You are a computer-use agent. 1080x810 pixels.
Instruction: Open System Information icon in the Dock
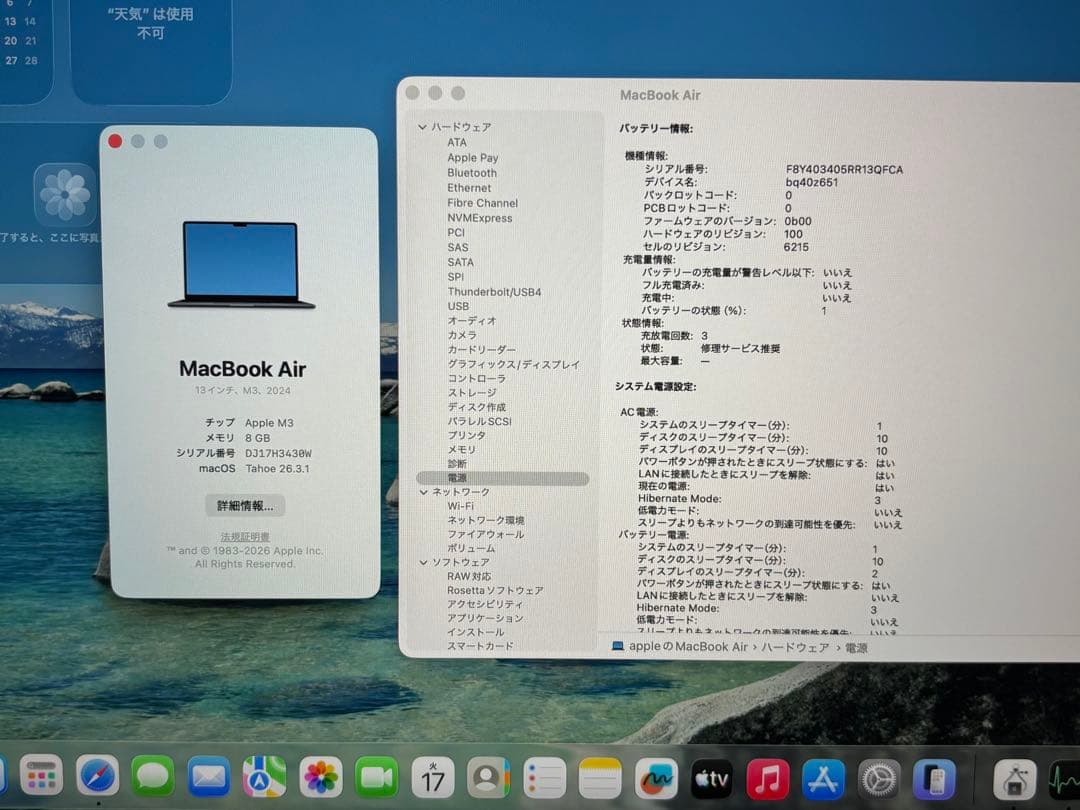(x=1015, y=780)
